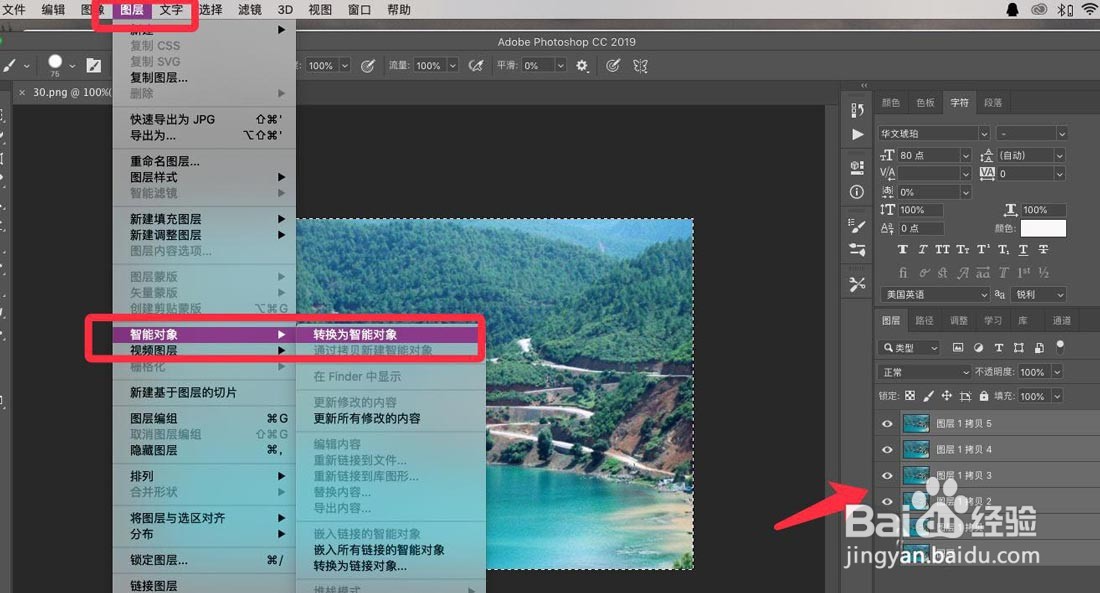1100x593 pixels.
Task: Click the type layers filter icon in Layers panel
Action: (999, 348)
